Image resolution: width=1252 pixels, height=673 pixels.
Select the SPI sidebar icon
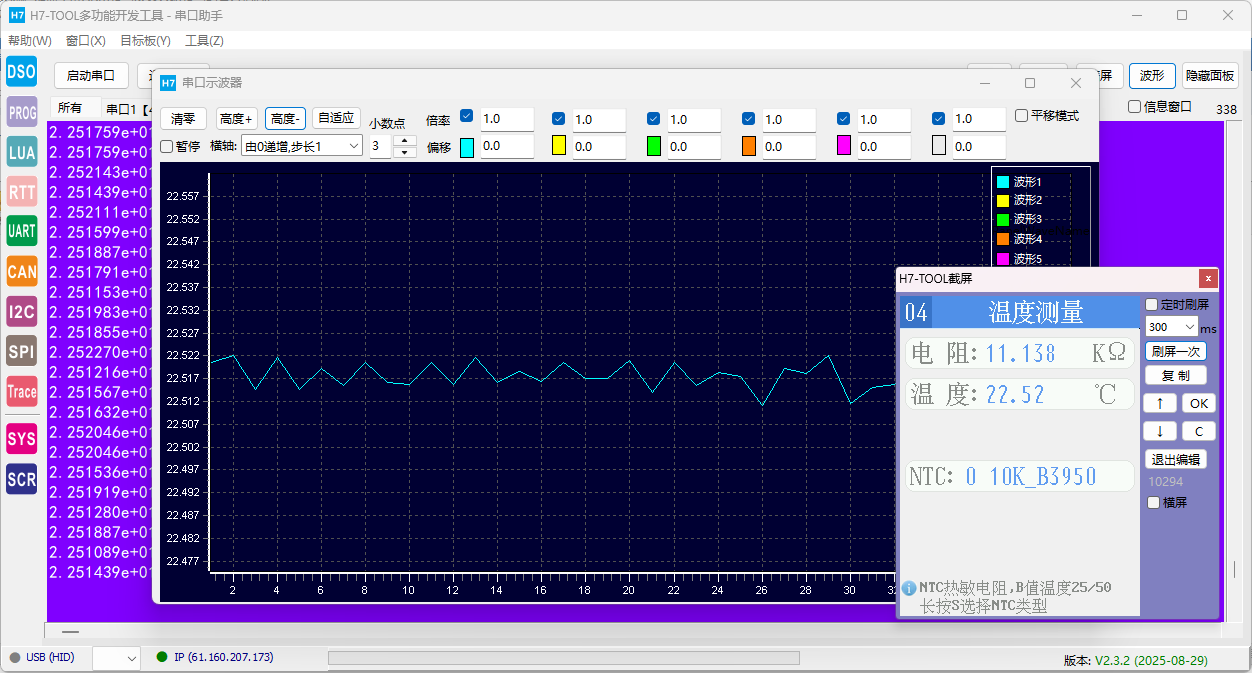(x=22, y=351)
